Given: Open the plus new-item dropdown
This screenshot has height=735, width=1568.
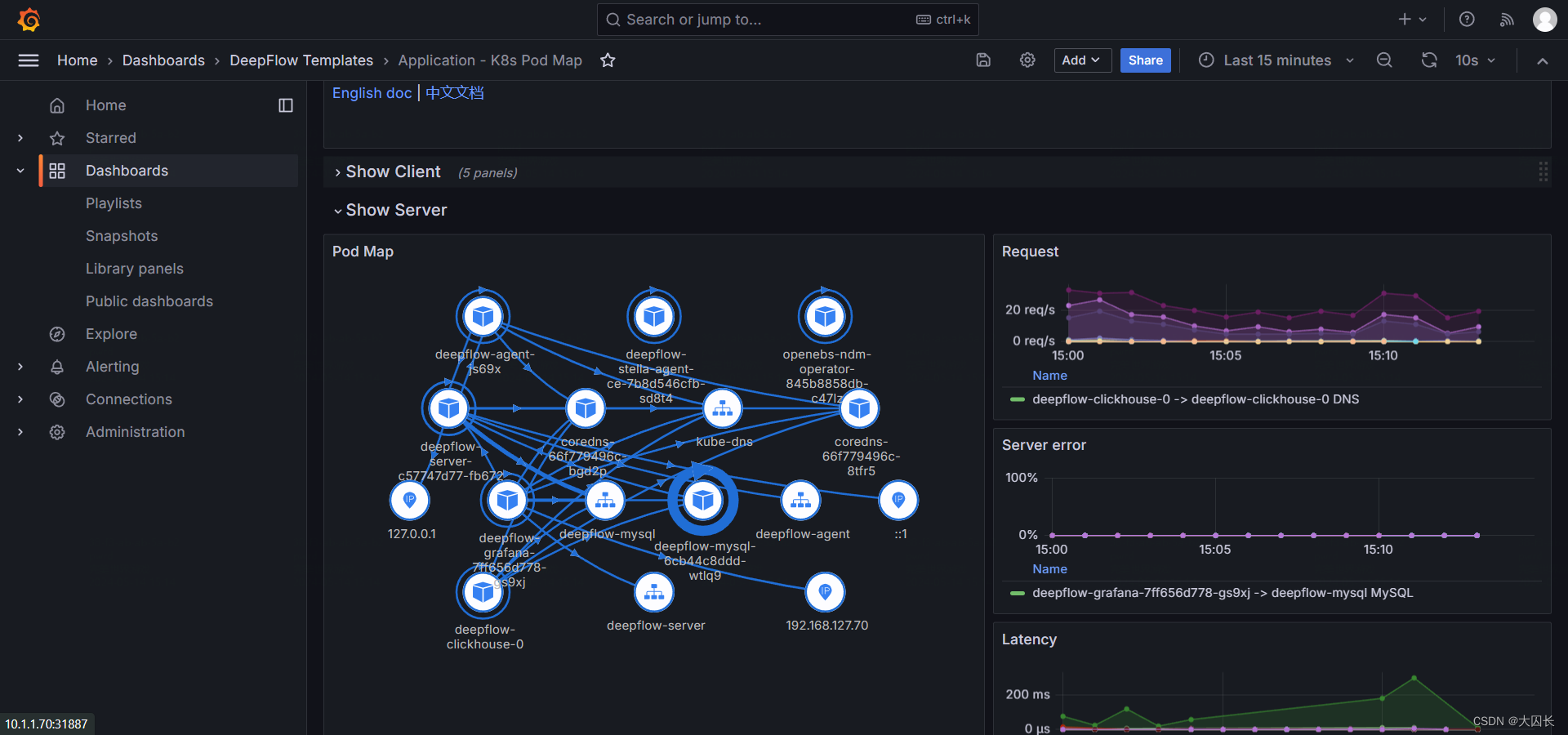Looking at the screenshot, I should (x=1412, y=20).
